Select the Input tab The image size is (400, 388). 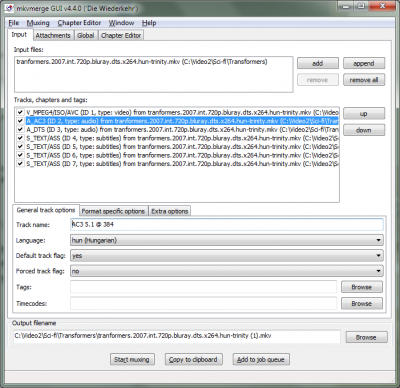coord(19,35)
